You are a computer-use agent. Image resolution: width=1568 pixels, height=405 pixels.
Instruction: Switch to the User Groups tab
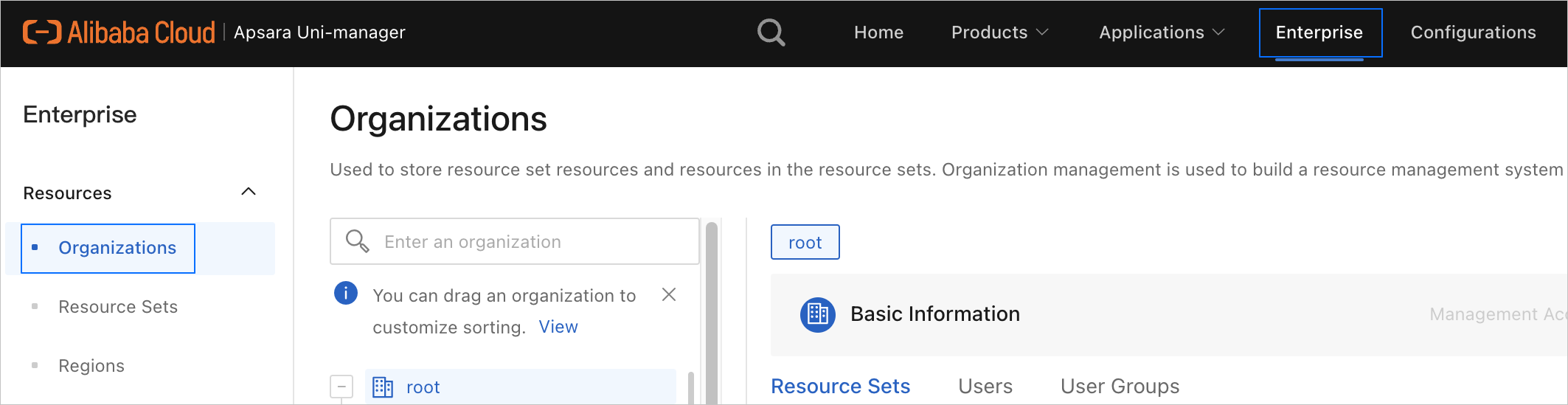click(x=1120, y=386)
